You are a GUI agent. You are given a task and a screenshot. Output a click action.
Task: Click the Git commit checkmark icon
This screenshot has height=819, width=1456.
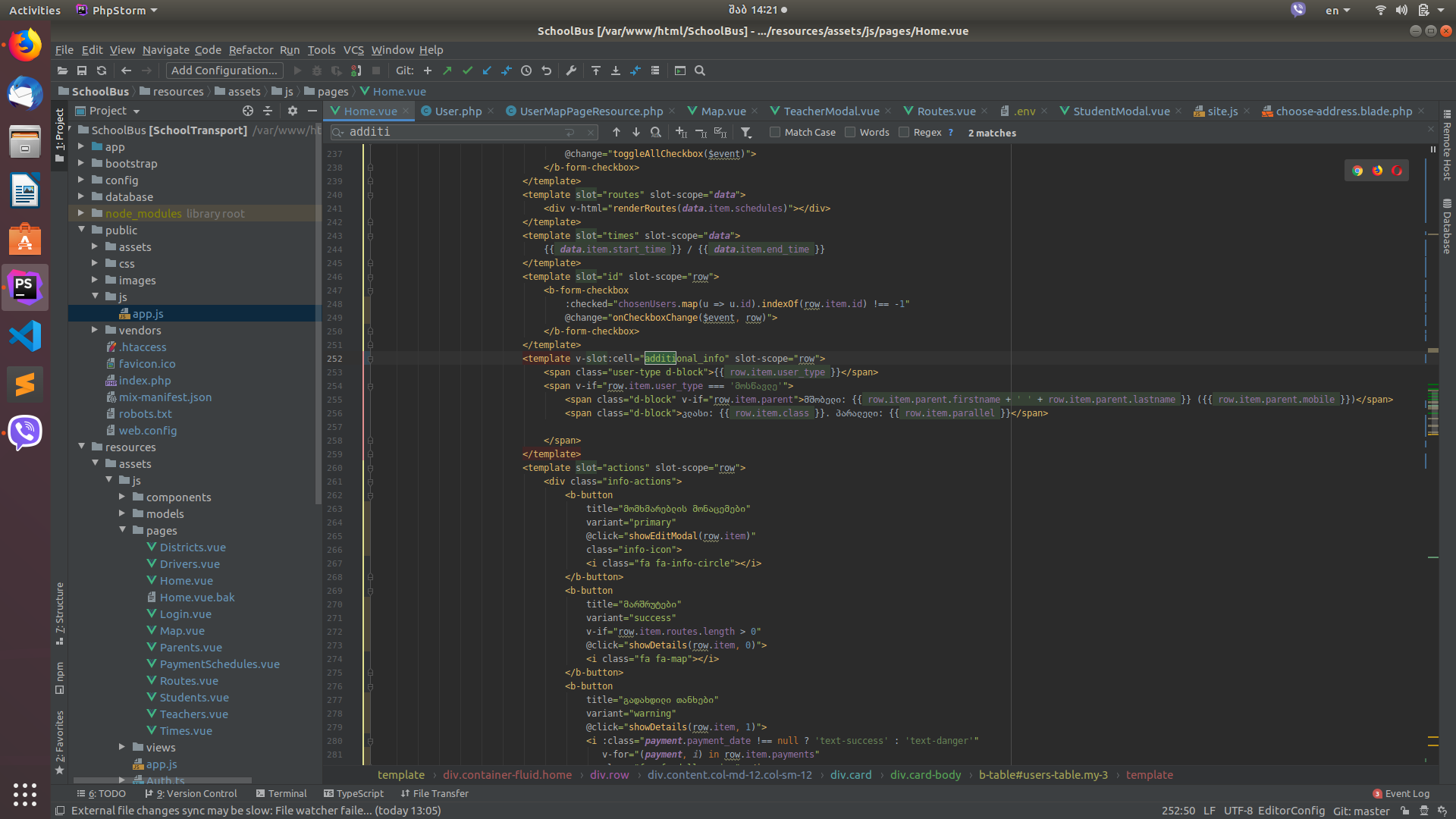tap(467, 71)
